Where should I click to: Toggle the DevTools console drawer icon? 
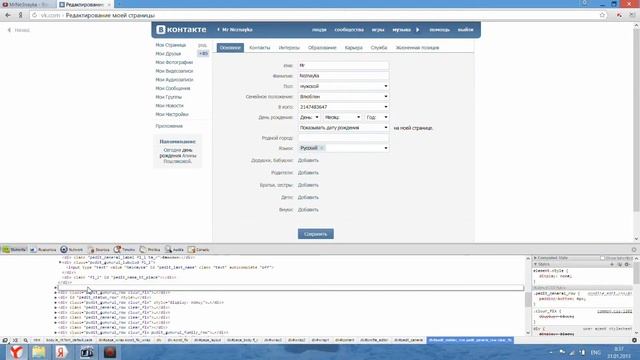pos(15,340)
